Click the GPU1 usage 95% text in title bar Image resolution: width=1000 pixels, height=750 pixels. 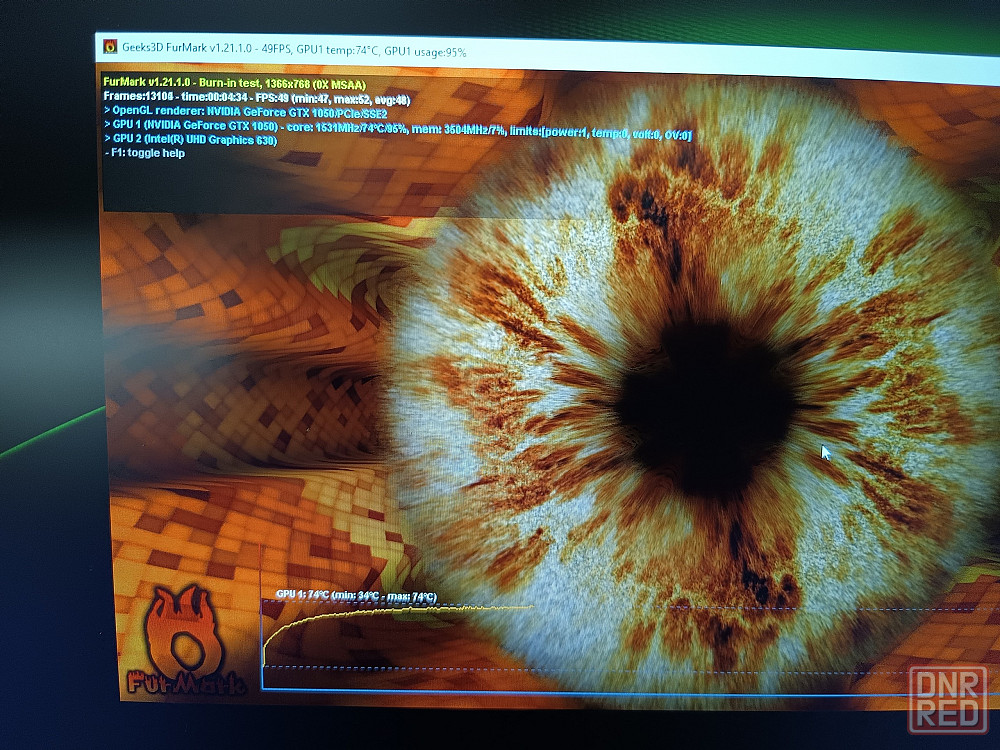(x=425, y=51)
